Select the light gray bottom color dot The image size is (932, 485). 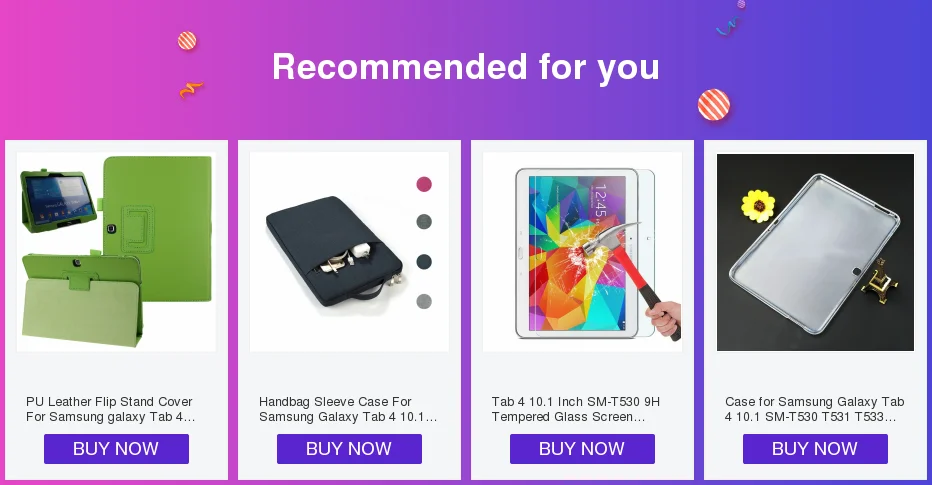tap(424, 301)
